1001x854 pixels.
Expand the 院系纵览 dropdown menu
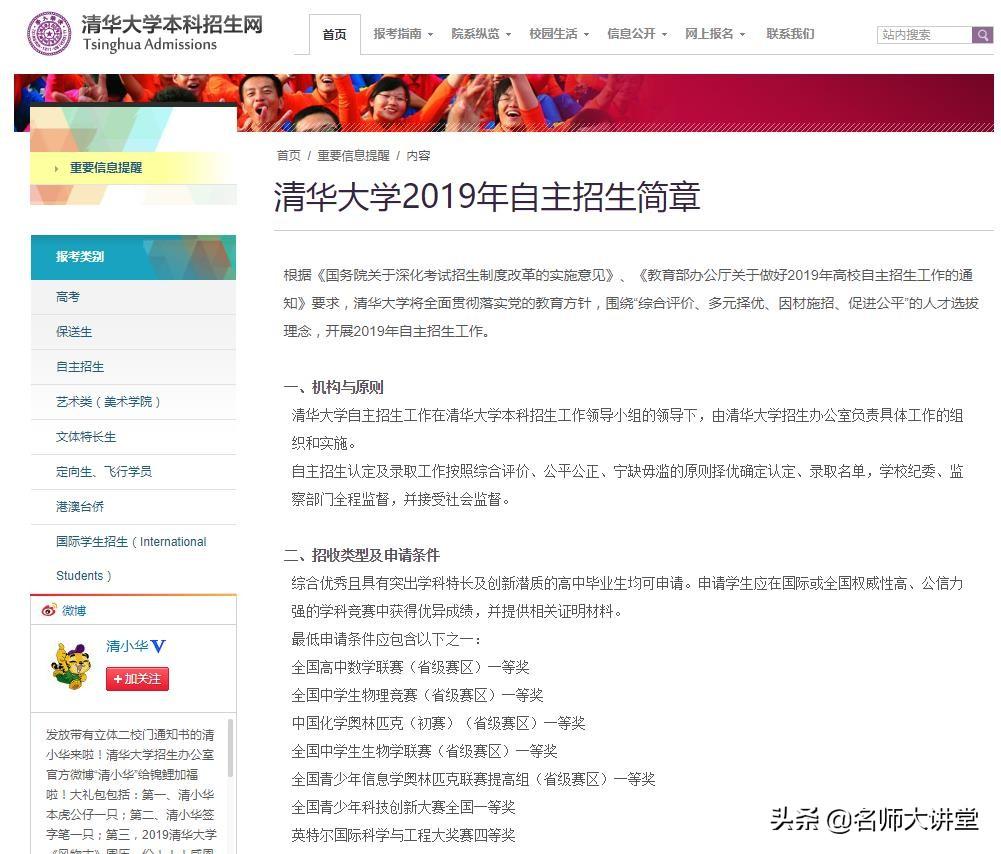point(481,34)
